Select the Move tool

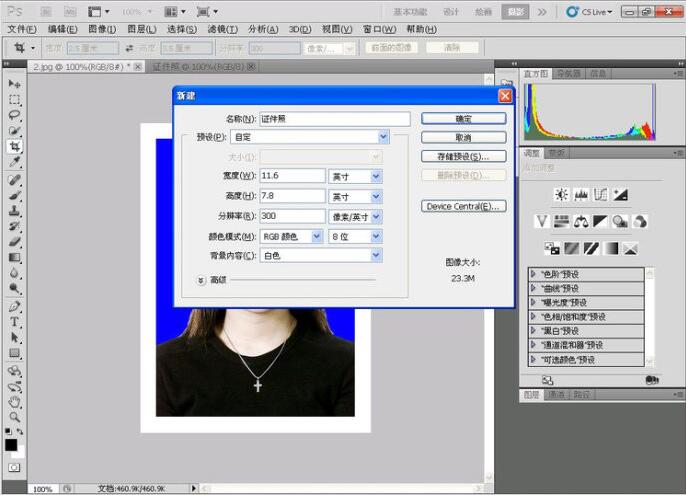pos(15,84)
